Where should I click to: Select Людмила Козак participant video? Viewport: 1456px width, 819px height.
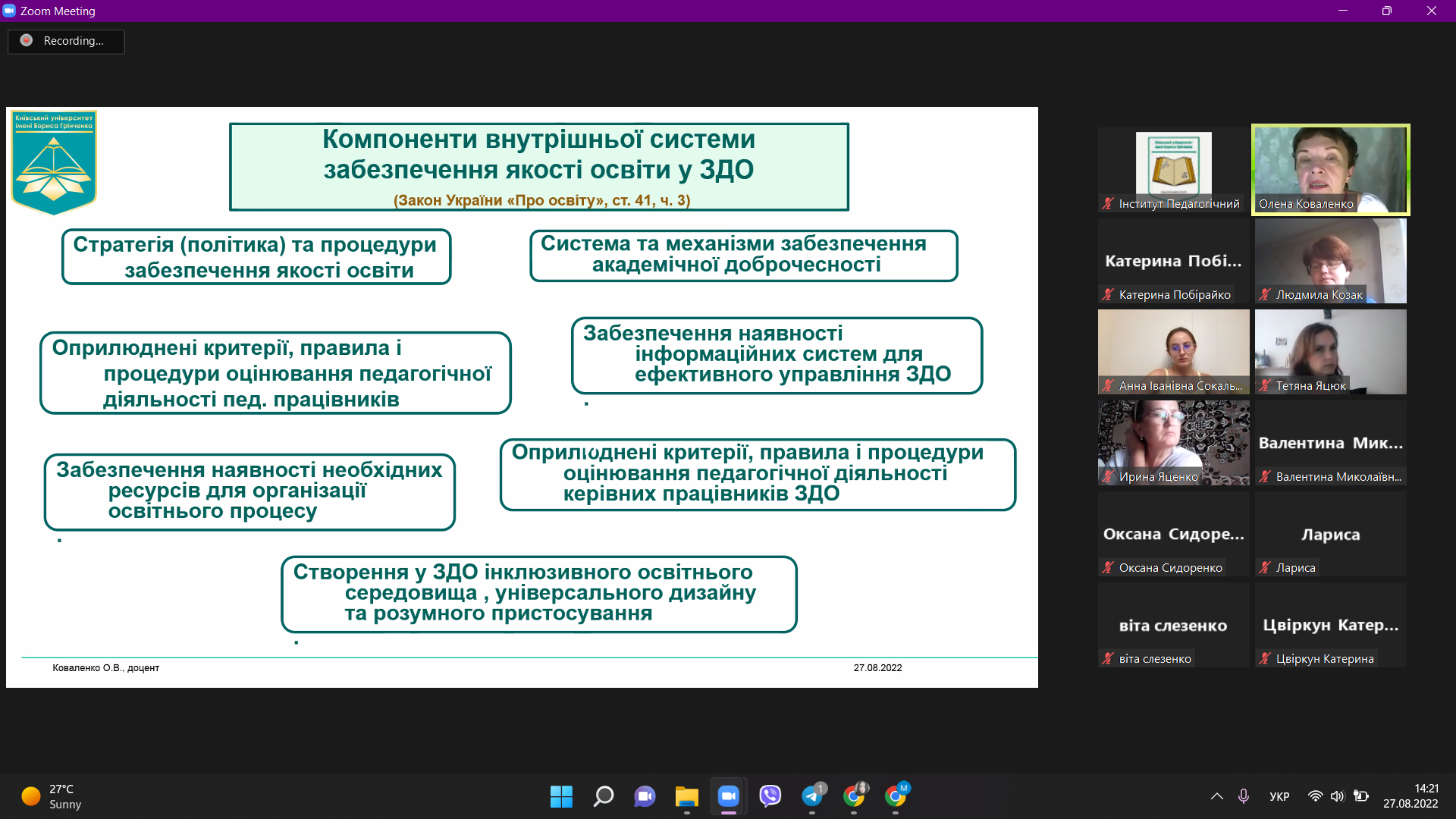[1330, 261]
